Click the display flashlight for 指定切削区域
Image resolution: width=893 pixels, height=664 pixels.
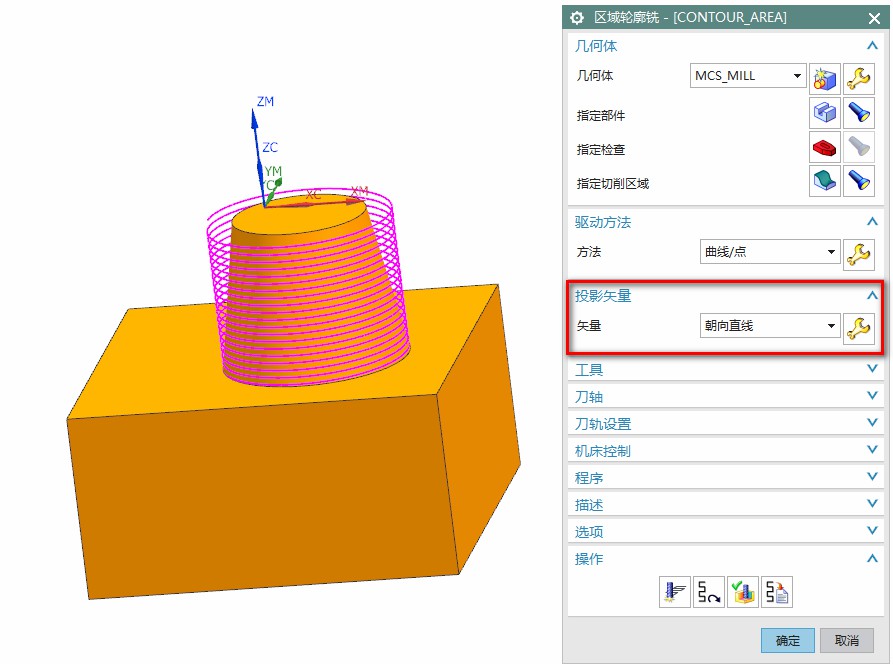(859, 182)
